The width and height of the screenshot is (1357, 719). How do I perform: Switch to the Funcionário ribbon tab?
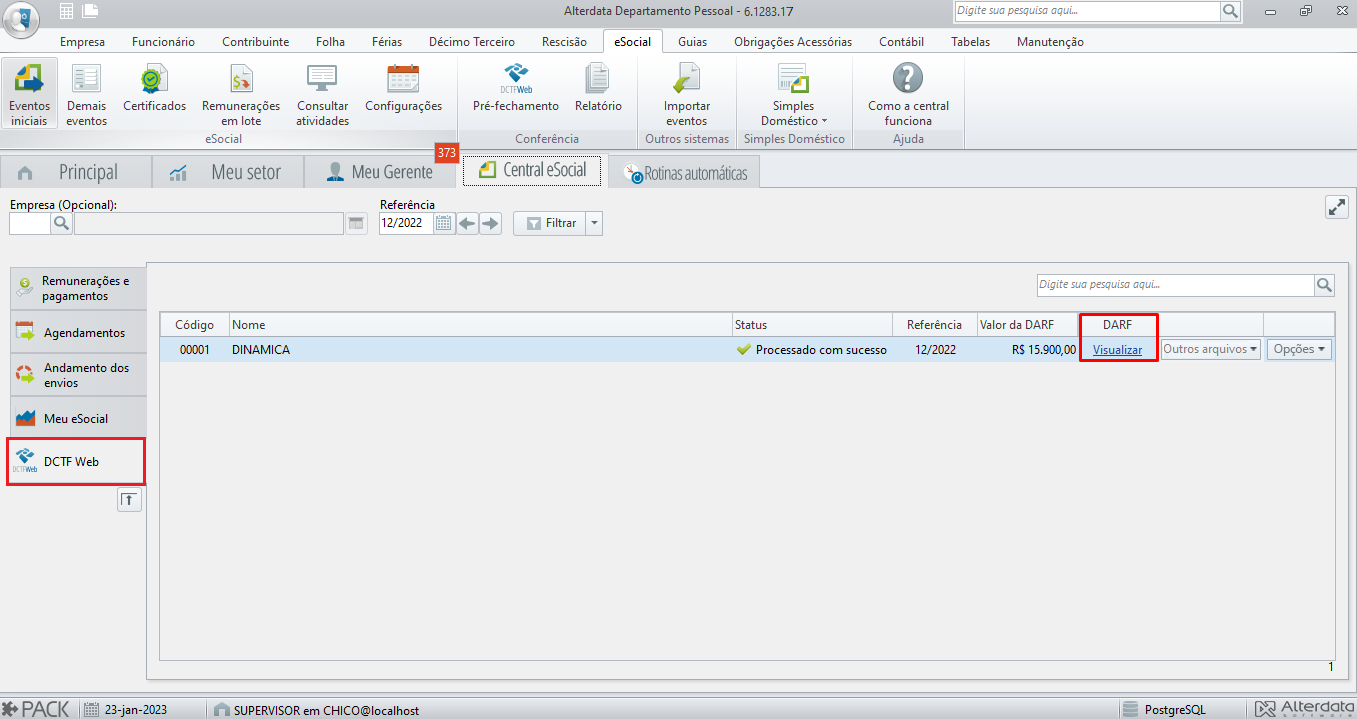point(163,42)
